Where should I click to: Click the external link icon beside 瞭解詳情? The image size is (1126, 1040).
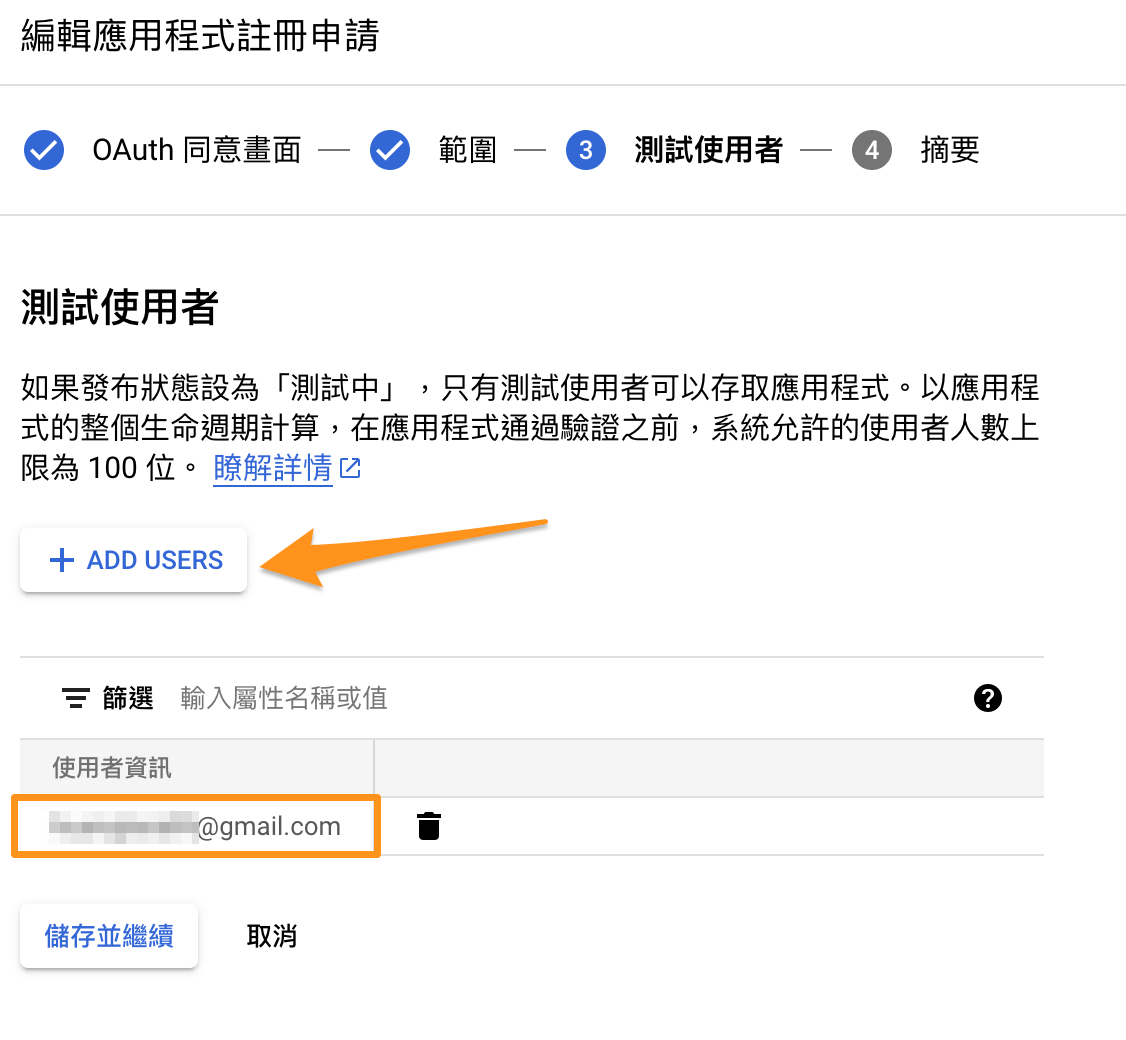click(351, 468)
